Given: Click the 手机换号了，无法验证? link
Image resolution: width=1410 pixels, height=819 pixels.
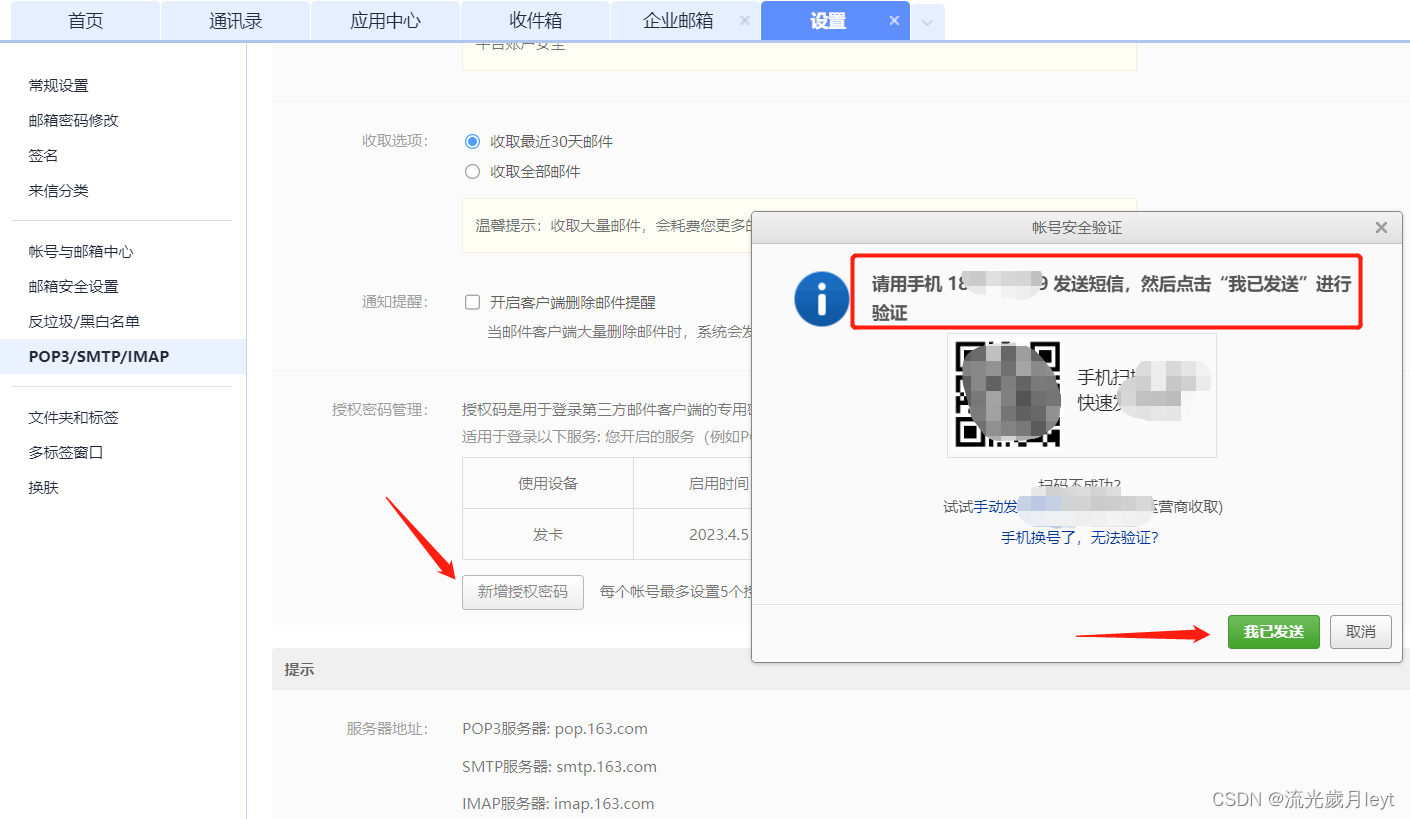Looking at the screenshot, I should (x=1080, y=538).
